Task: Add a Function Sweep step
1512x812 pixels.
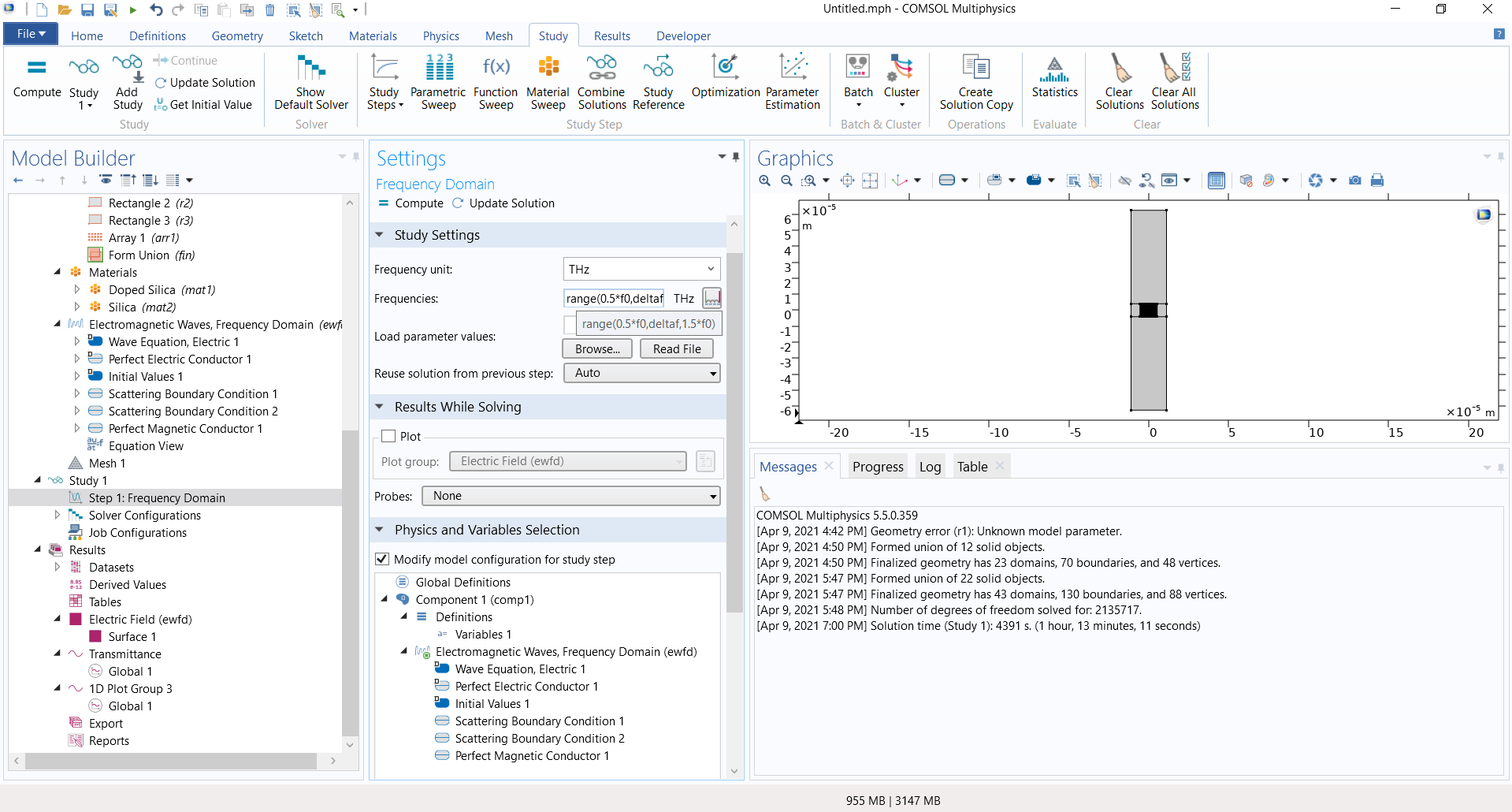Action: (496, 82)
